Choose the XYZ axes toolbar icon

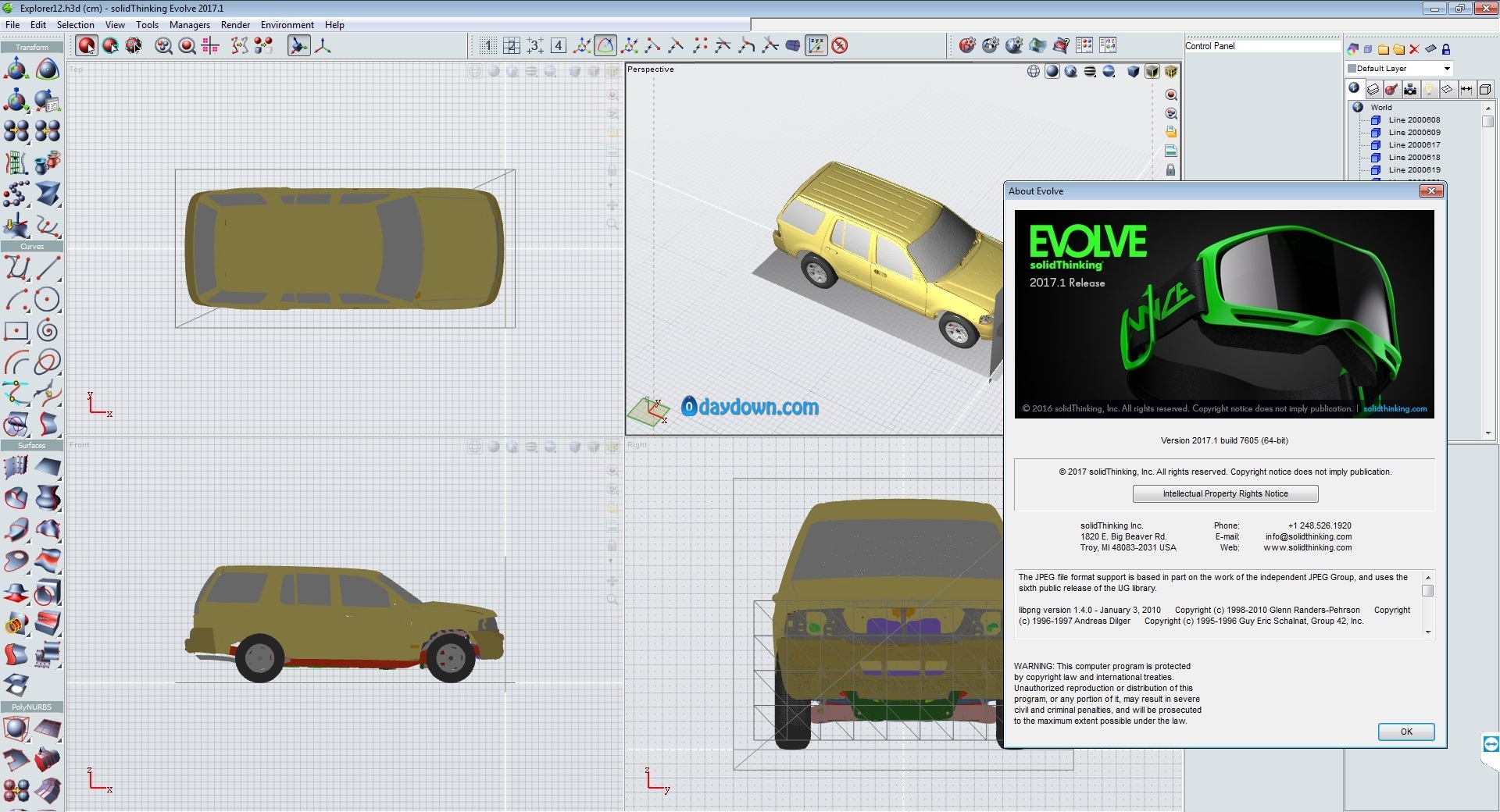323,46
